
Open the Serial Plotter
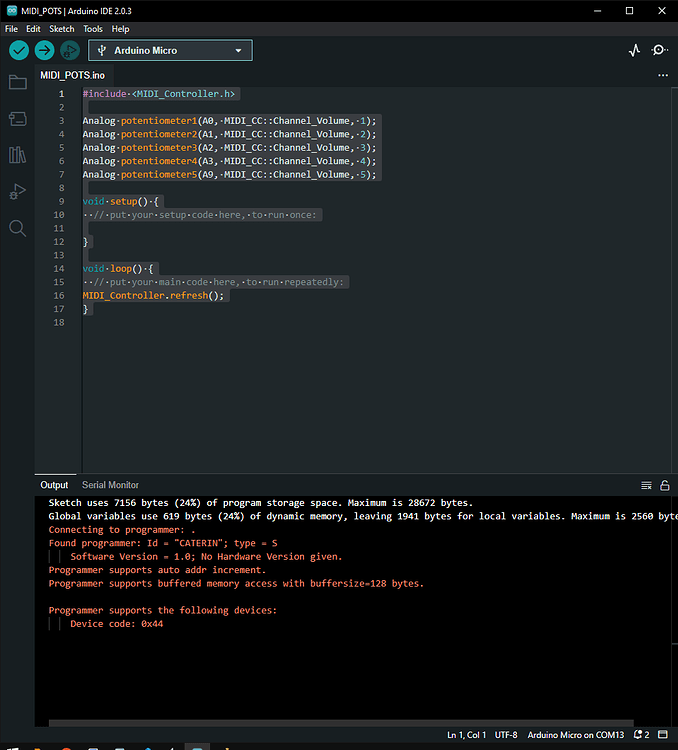coord(634,50)
